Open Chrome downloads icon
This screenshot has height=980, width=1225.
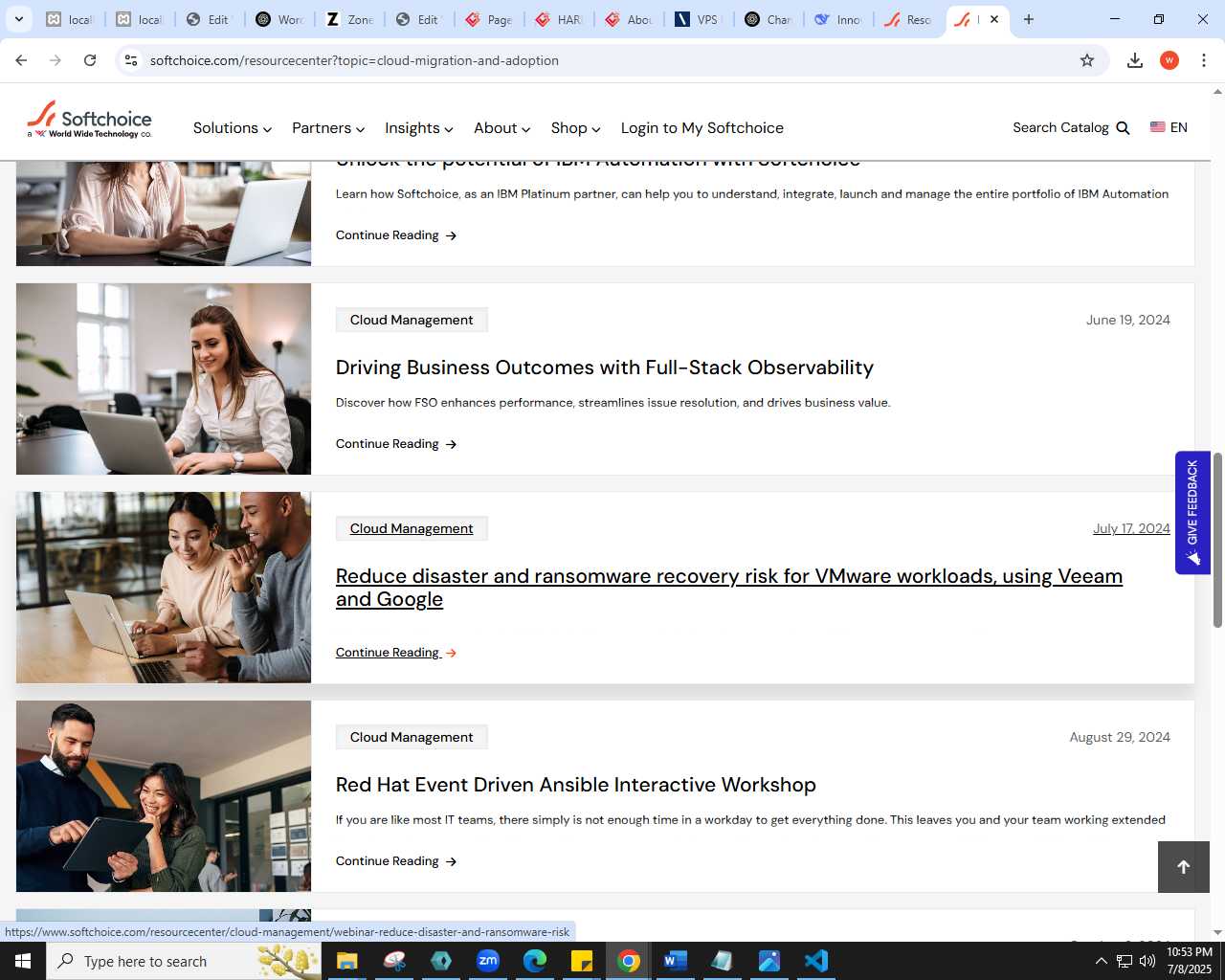[x=1135, y=60]
